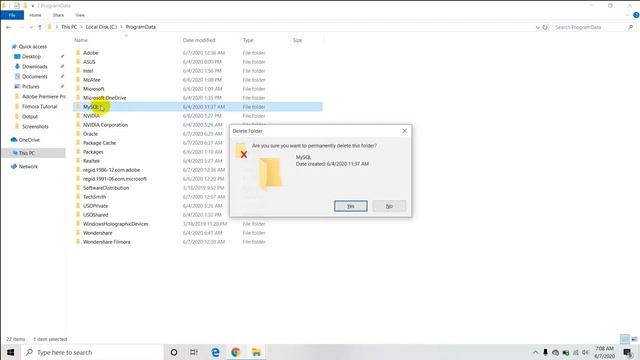Open Task View on taskbar
This screenshot has height=360, width=640.
194,352
